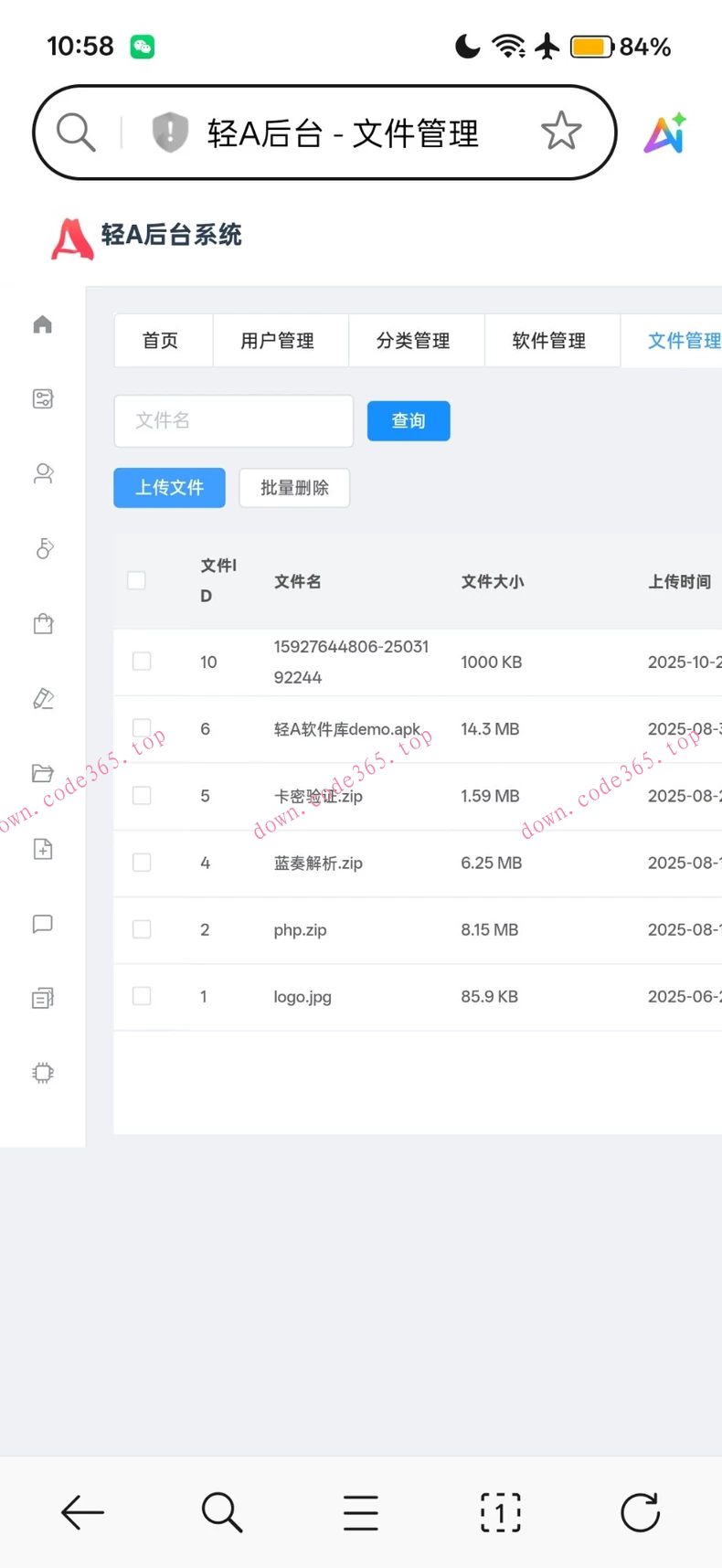Image resolution: width=722 pixels, height=1568 pixels.
Task: Reload the page with refresh icon
Action: click(640, 1512)
